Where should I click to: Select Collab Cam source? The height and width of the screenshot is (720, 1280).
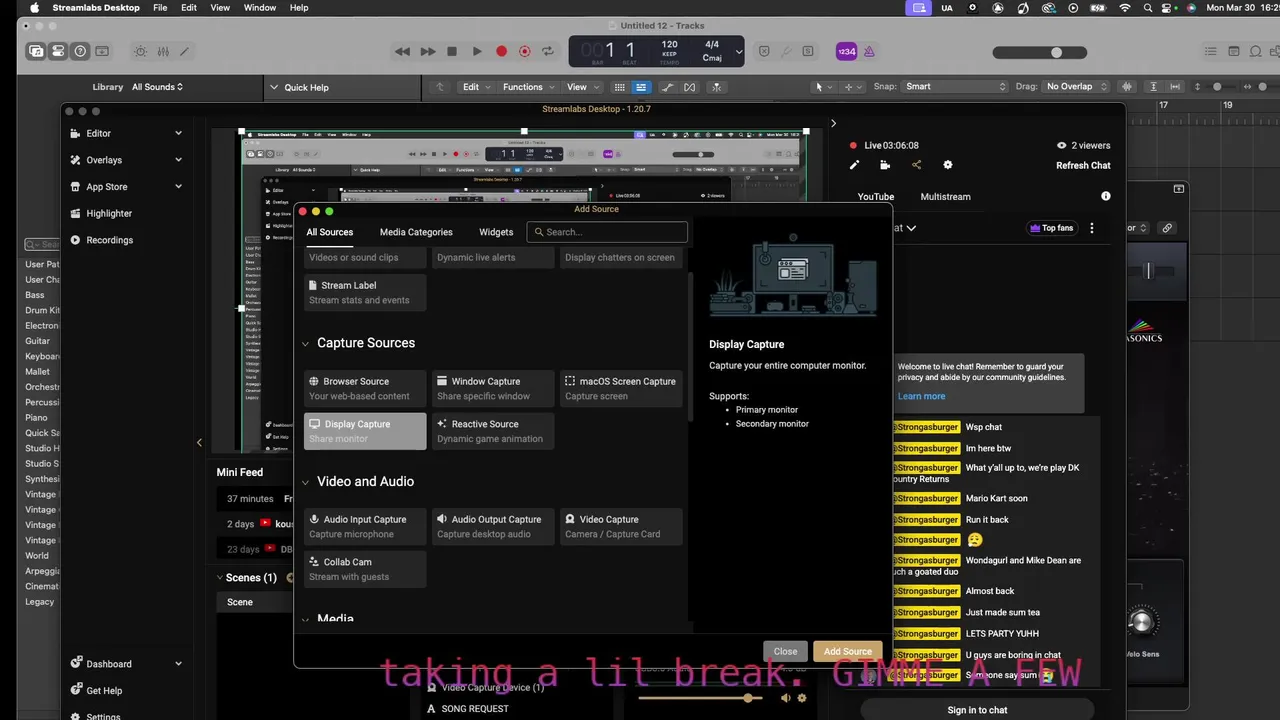365,569
